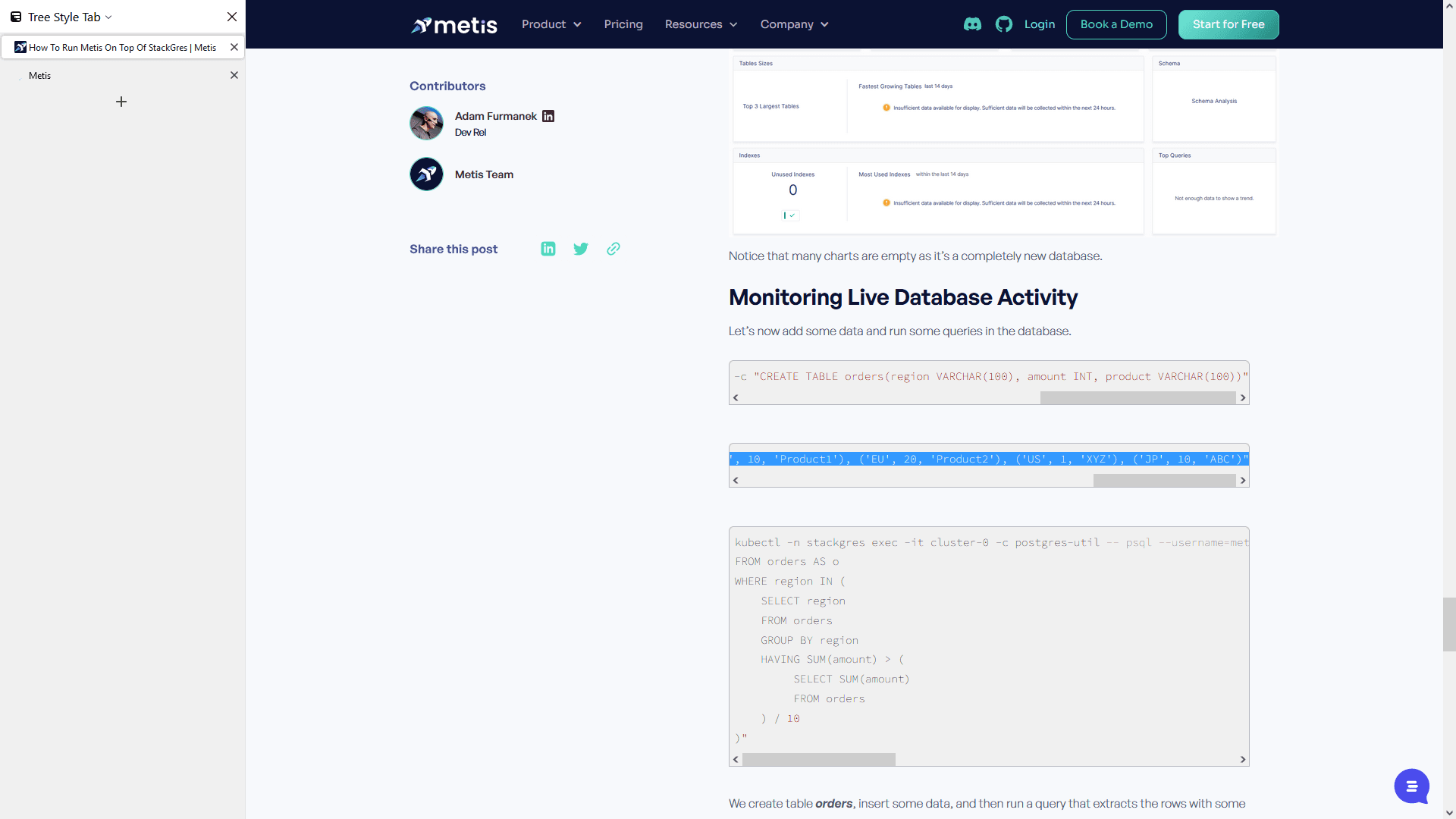Click the 'WHERE region IN (' code line
This screenshot has height=819, width=1456.
[x=789, y=581]
